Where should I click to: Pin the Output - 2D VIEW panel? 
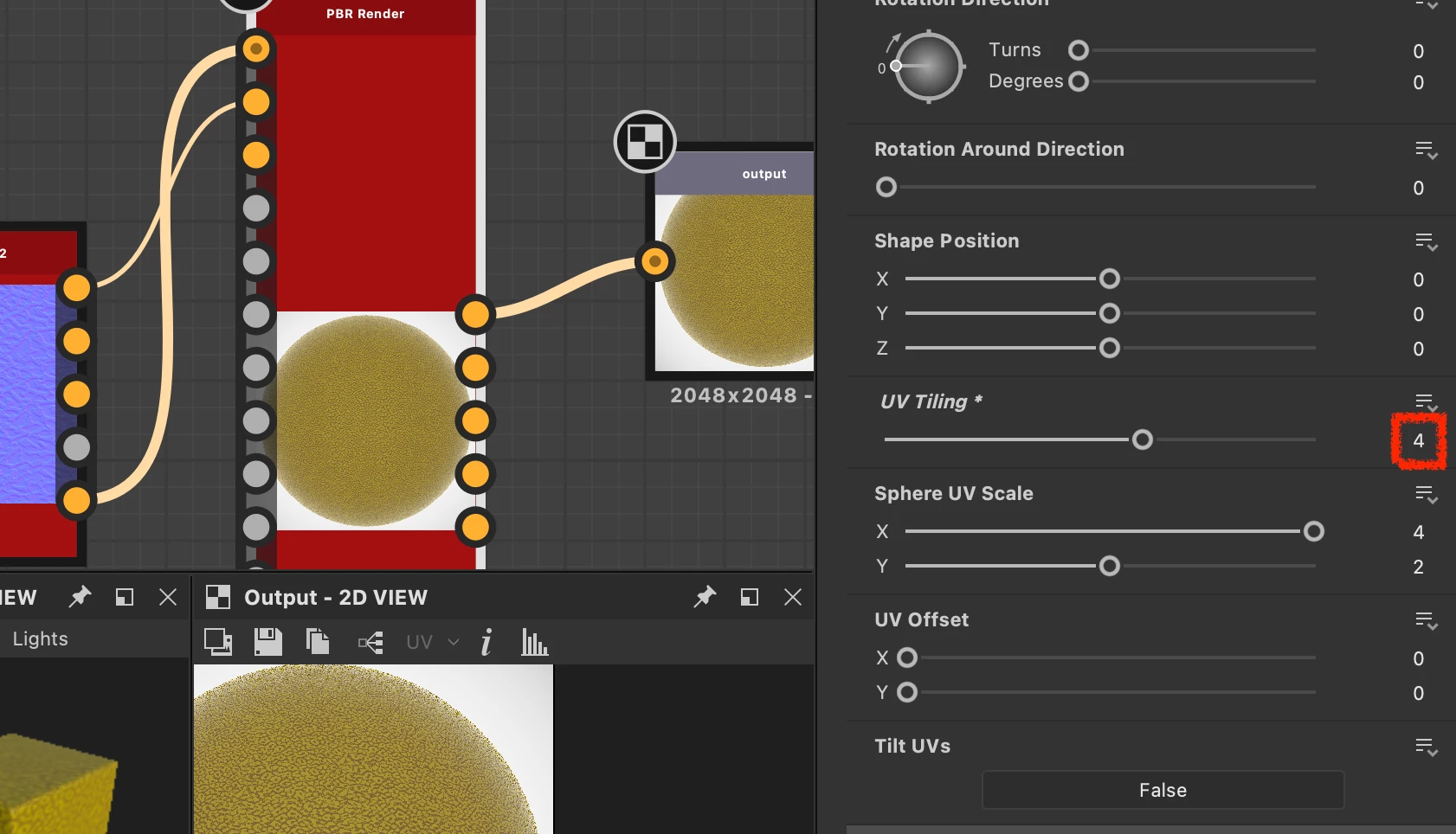(x=705, y=597)
